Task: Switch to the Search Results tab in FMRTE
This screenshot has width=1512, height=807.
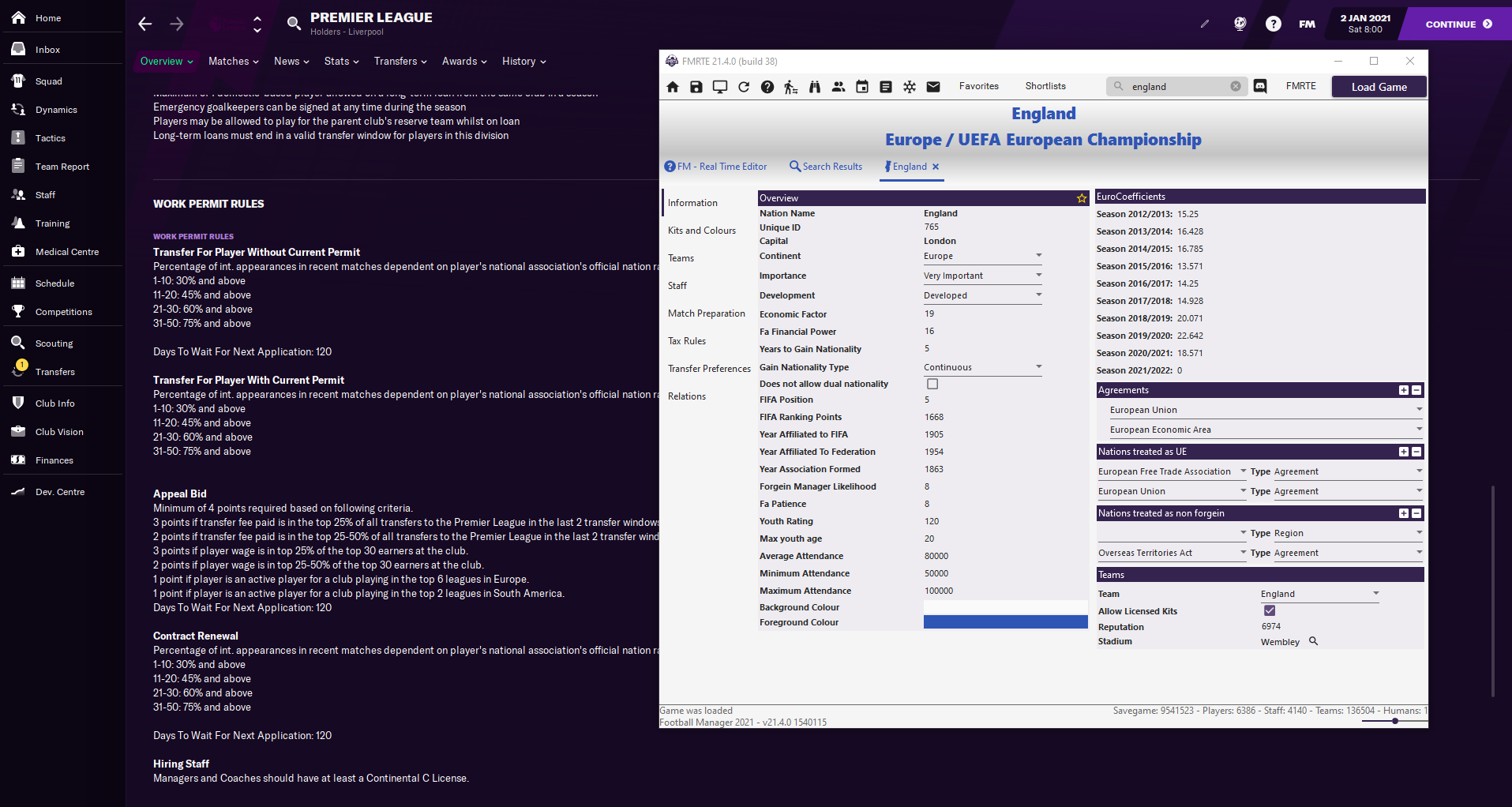Action: coord(826,167)
